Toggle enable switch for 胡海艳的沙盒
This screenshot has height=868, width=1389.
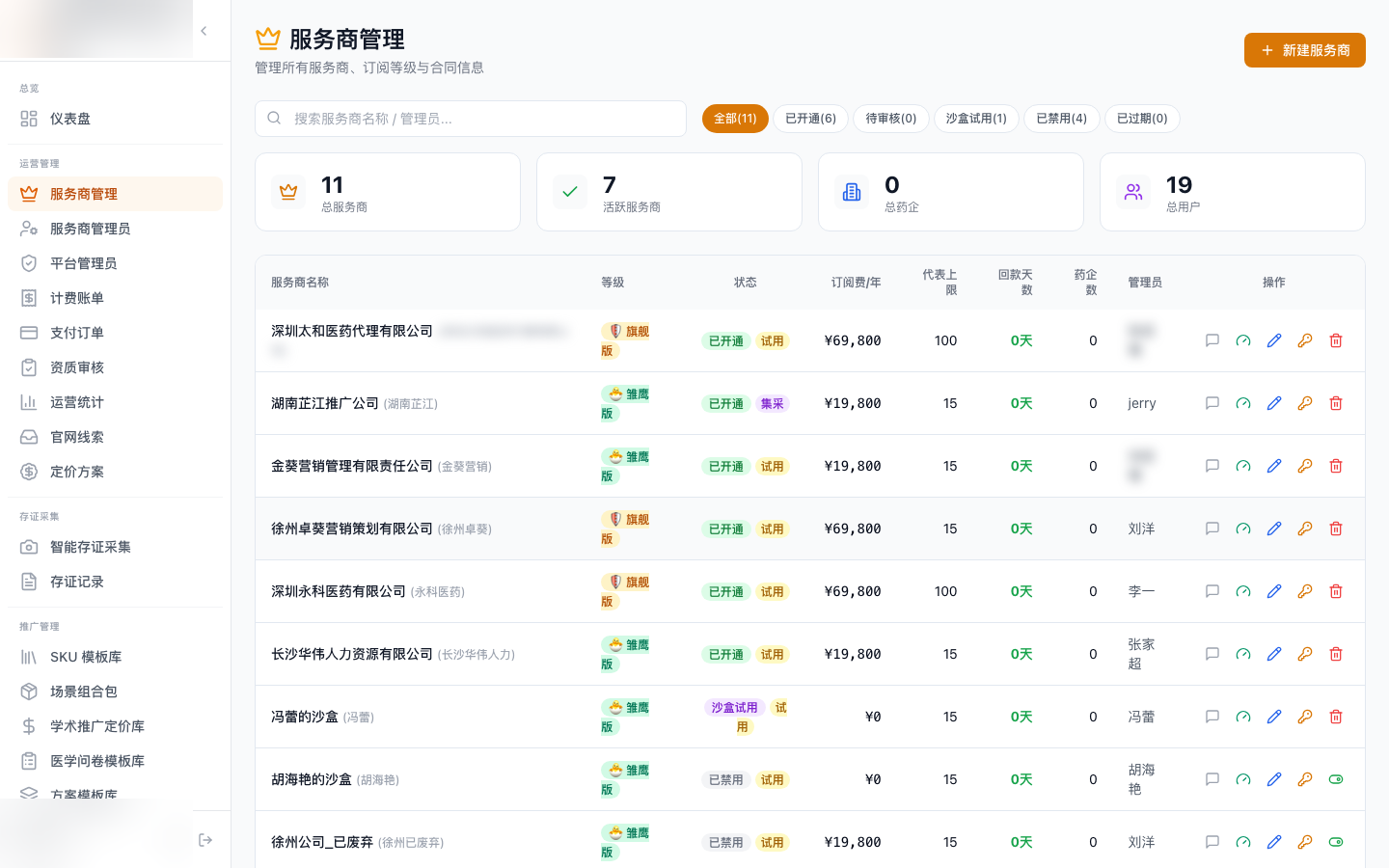tap(1336, 779)
